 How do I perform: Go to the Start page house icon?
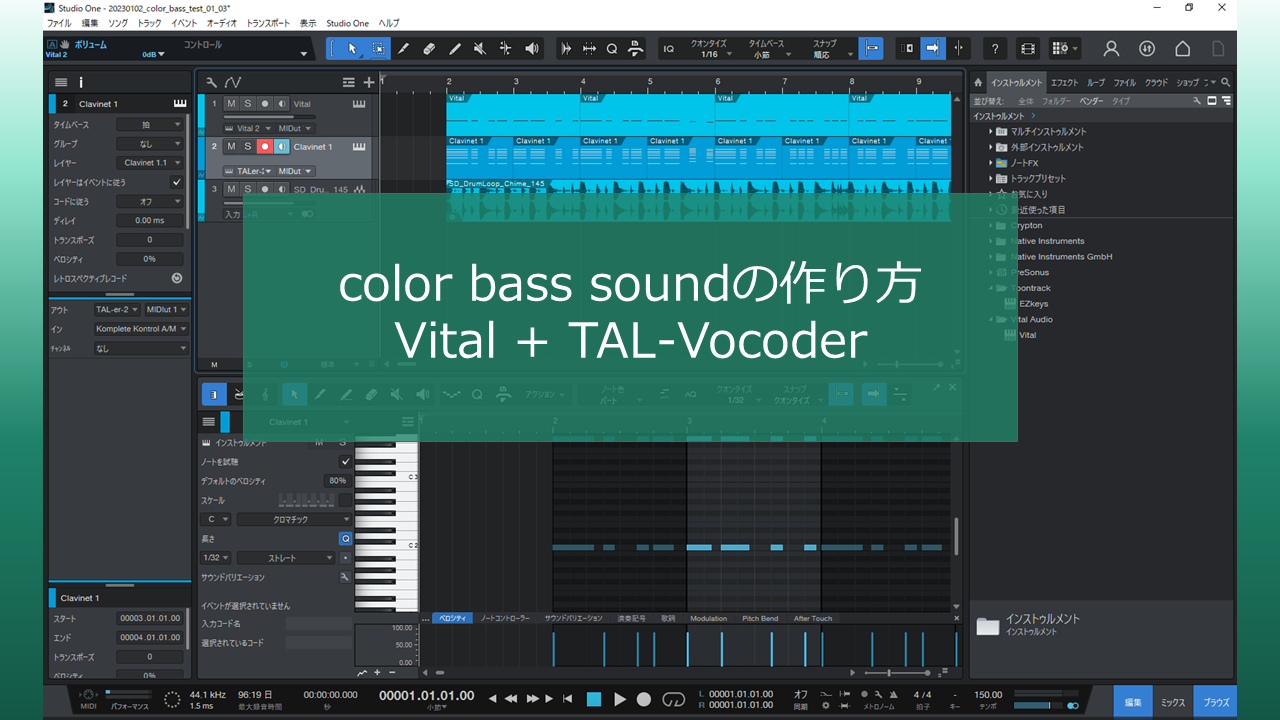[1182, 48]
